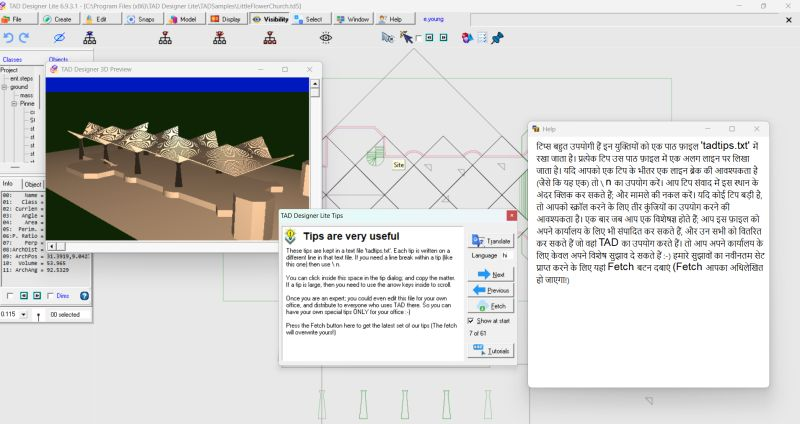Click the Undo arrow icon
800x424 pixels.
8,38
